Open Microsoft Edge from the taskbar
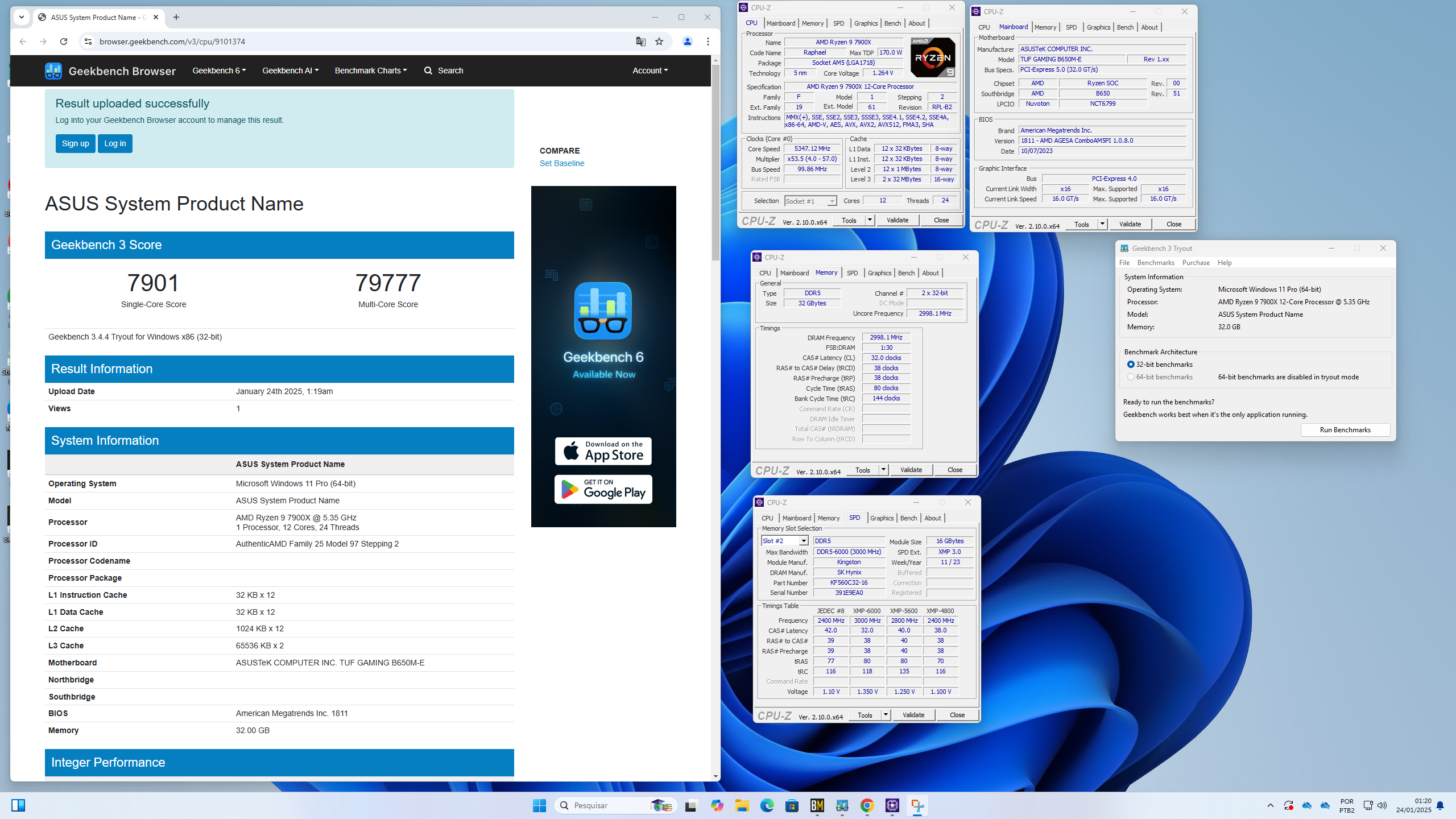The height and width of the screenshot is (819, 1456). [x=767, y=805]
